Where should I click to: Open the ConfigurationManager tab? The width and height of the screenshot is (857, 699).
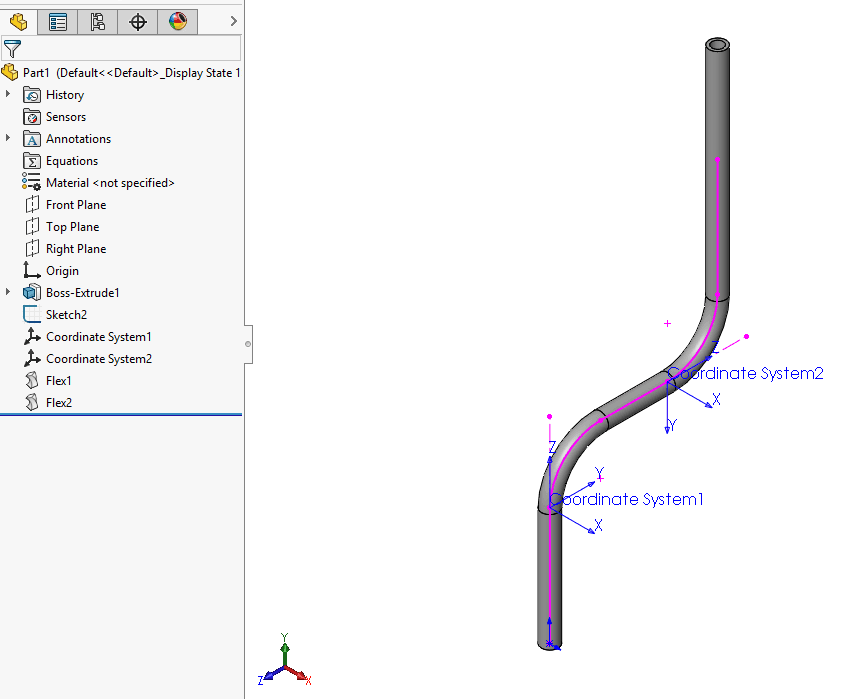tap(98, 21)
